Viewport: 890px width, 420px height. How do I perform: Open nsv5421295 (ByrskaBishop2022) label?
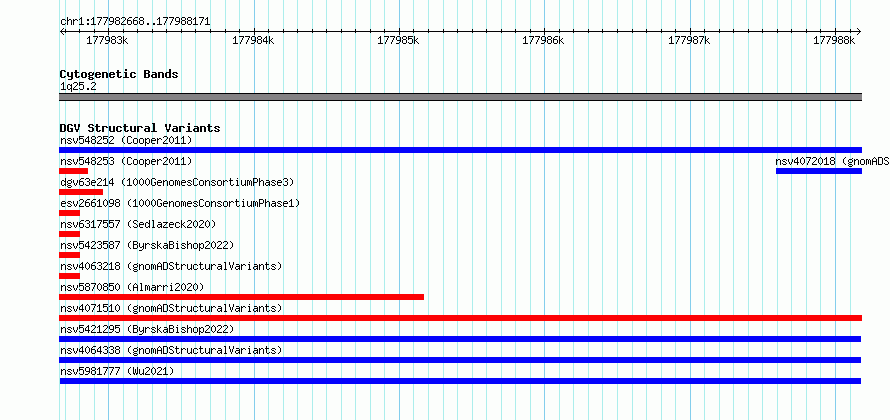click(x=147, y=329)
